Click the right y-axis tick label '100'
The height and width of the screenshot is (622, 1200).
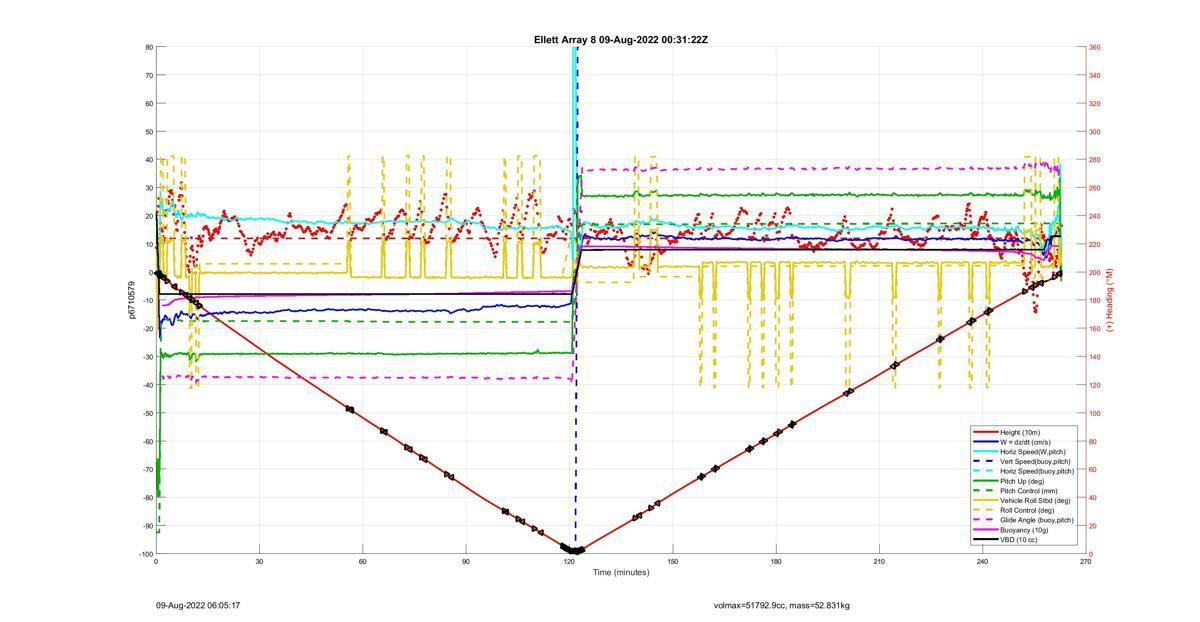(x=1095, y=413)
